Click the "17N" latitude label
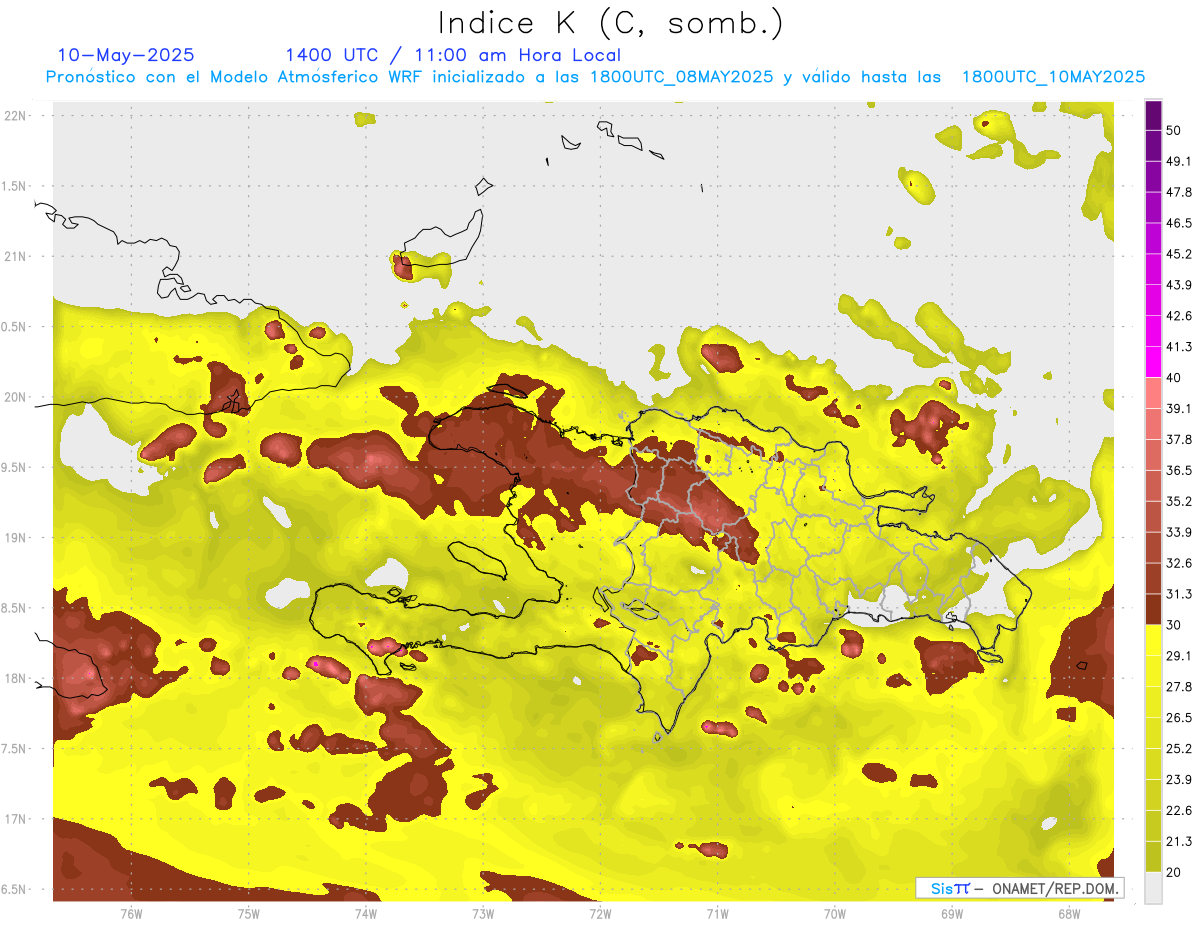Screen dimensions: 1200x927 point(16,819)
